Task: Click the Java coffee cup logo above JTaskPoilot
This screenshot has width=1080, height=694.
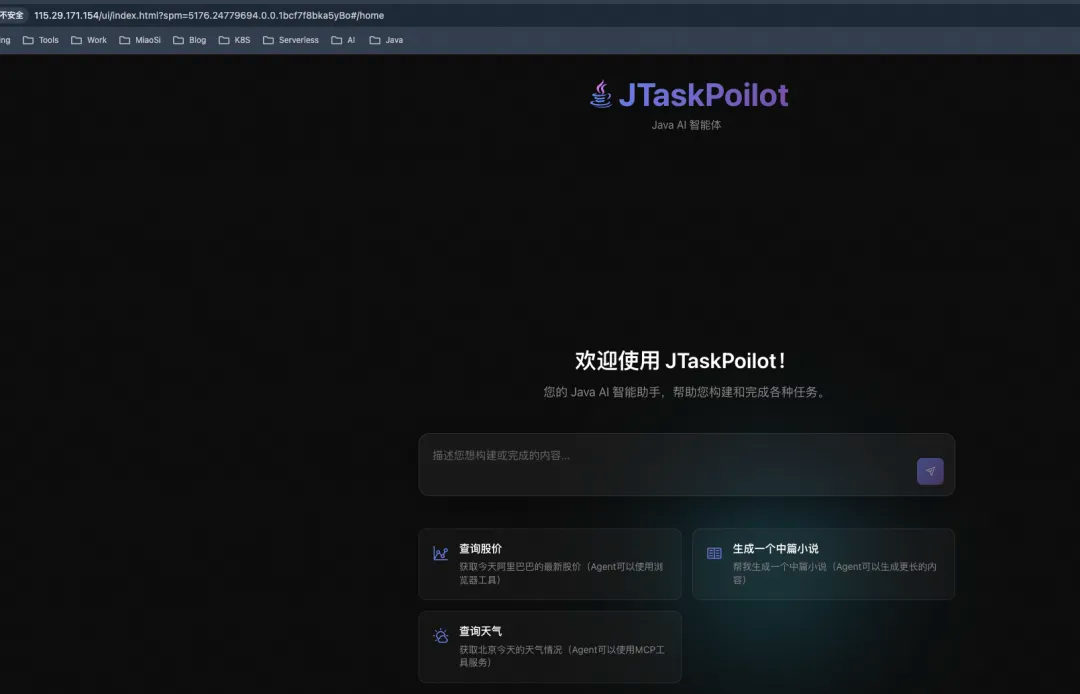Action: [x=600, y=93]
